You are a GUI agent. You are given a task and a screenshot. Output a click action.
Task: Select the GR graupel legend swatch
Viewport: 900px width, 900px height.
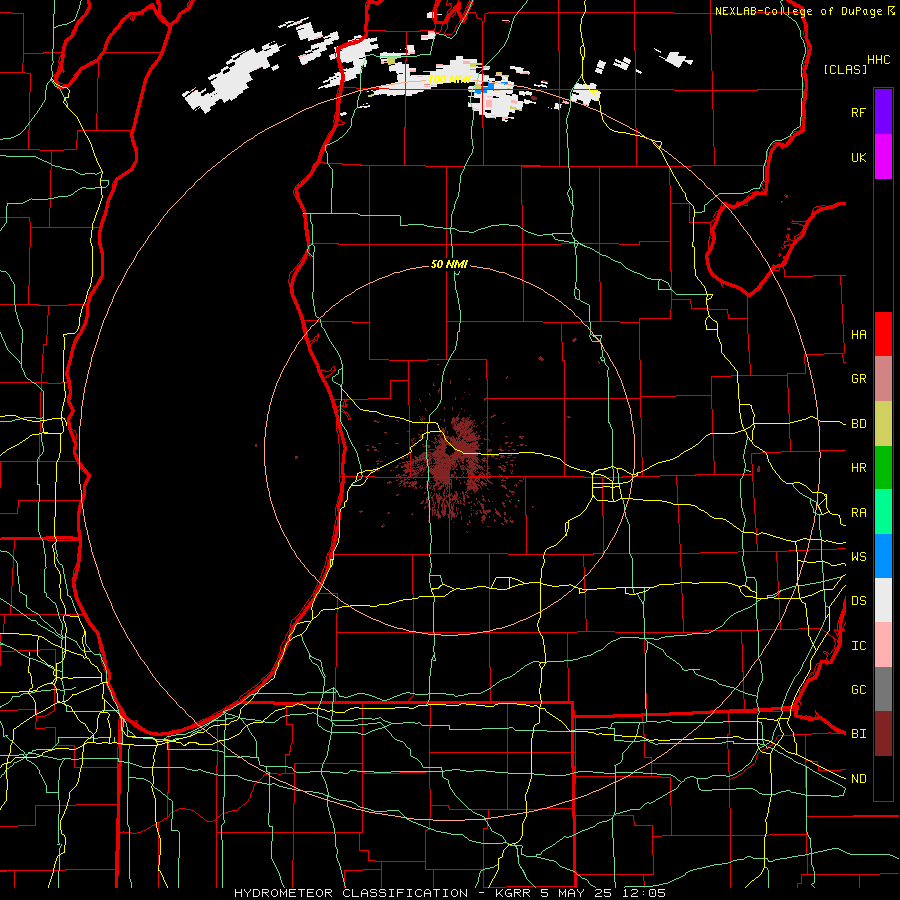click(883, 379)
